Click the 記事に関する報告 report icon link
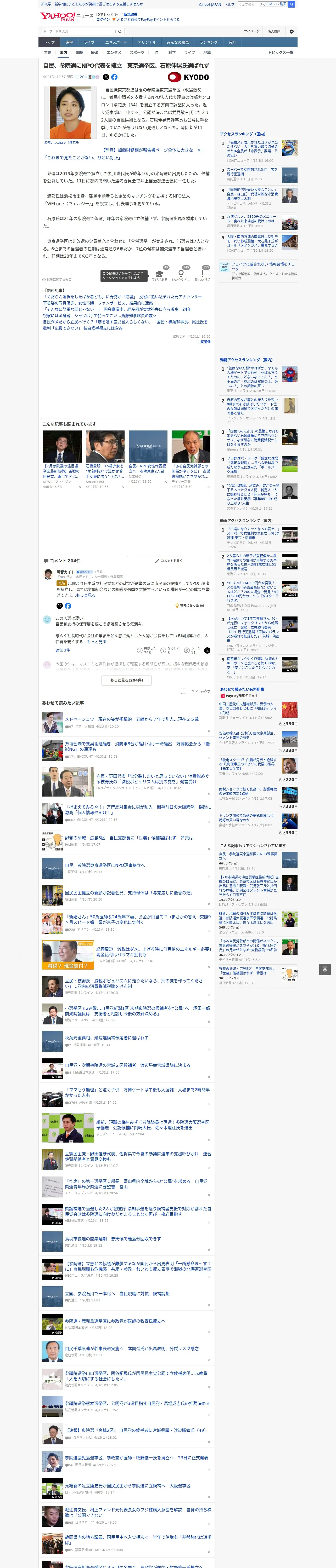336x1568 pixels. point(57,279)
